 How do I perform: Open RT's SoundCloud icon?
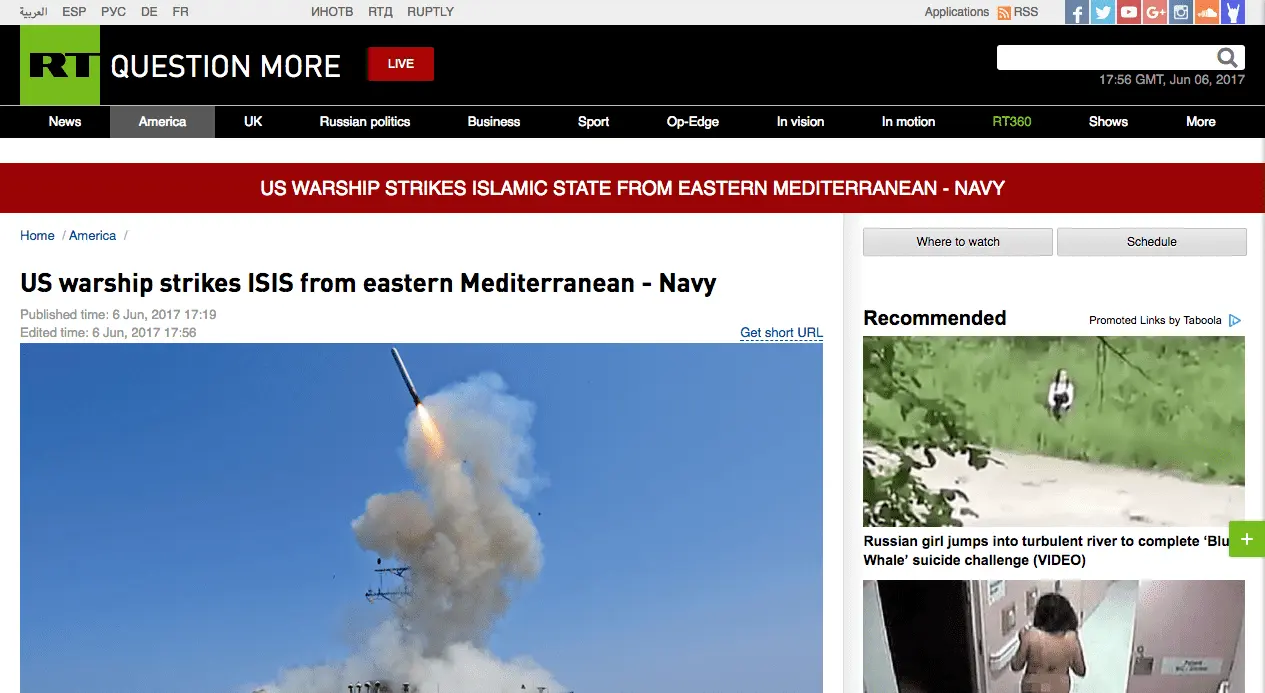pyautogui.click(x=1207, y=12)
